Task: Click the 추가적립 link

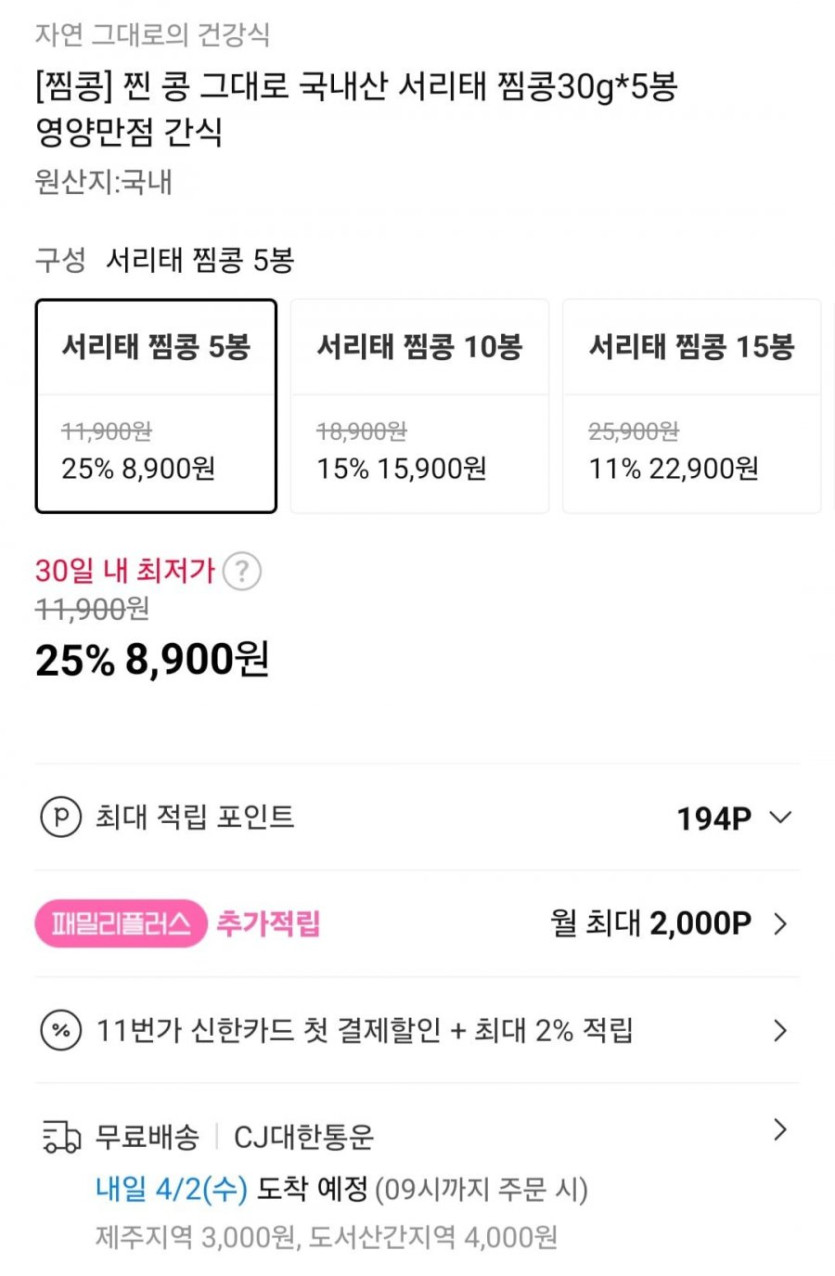Action: pos(268,924)
